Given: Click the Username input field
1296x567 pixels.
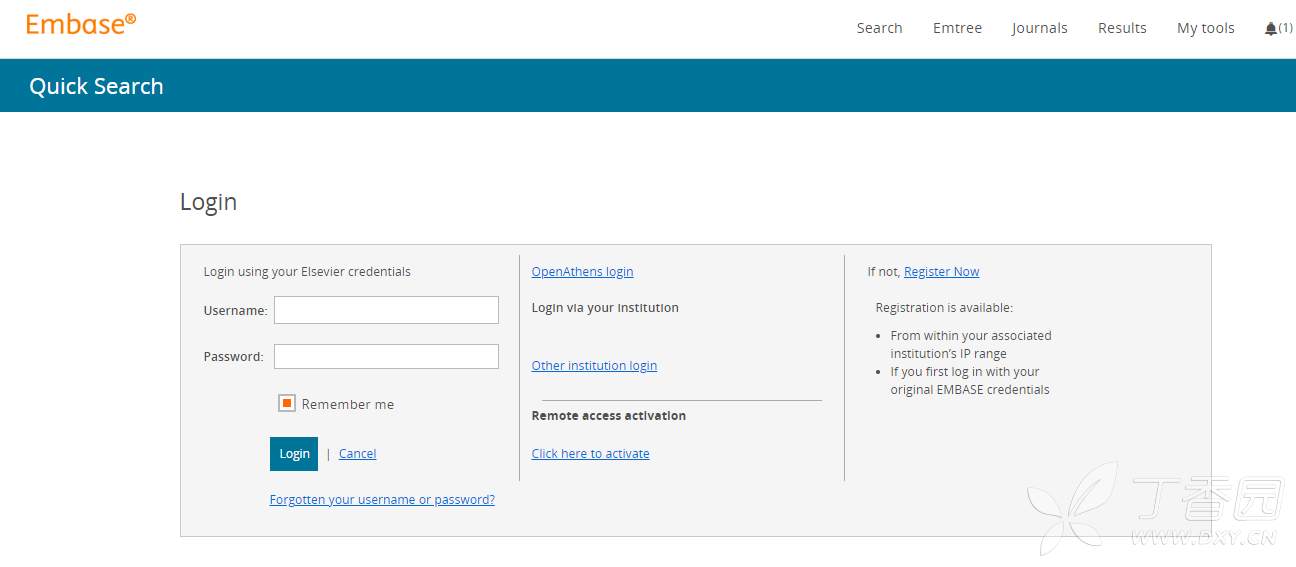Looking at the screenshot, I should point(386,310).
